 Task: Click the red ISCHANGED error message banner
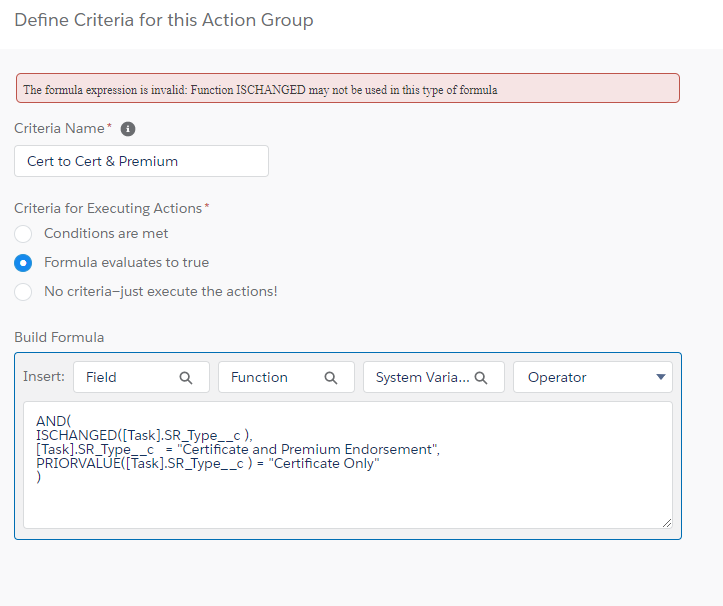(x=347, y=89)
